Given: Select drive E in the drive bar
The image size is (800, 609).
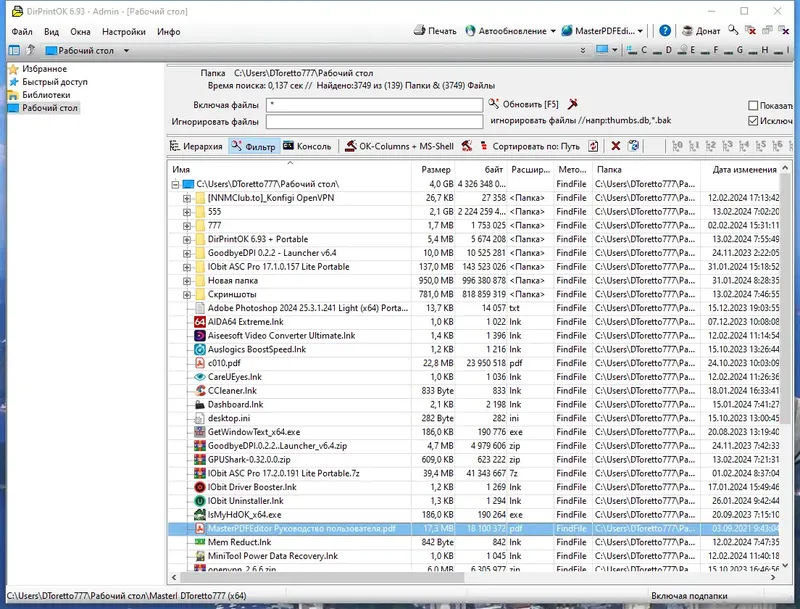Looking at the screenshot, I should click(687, 50).
